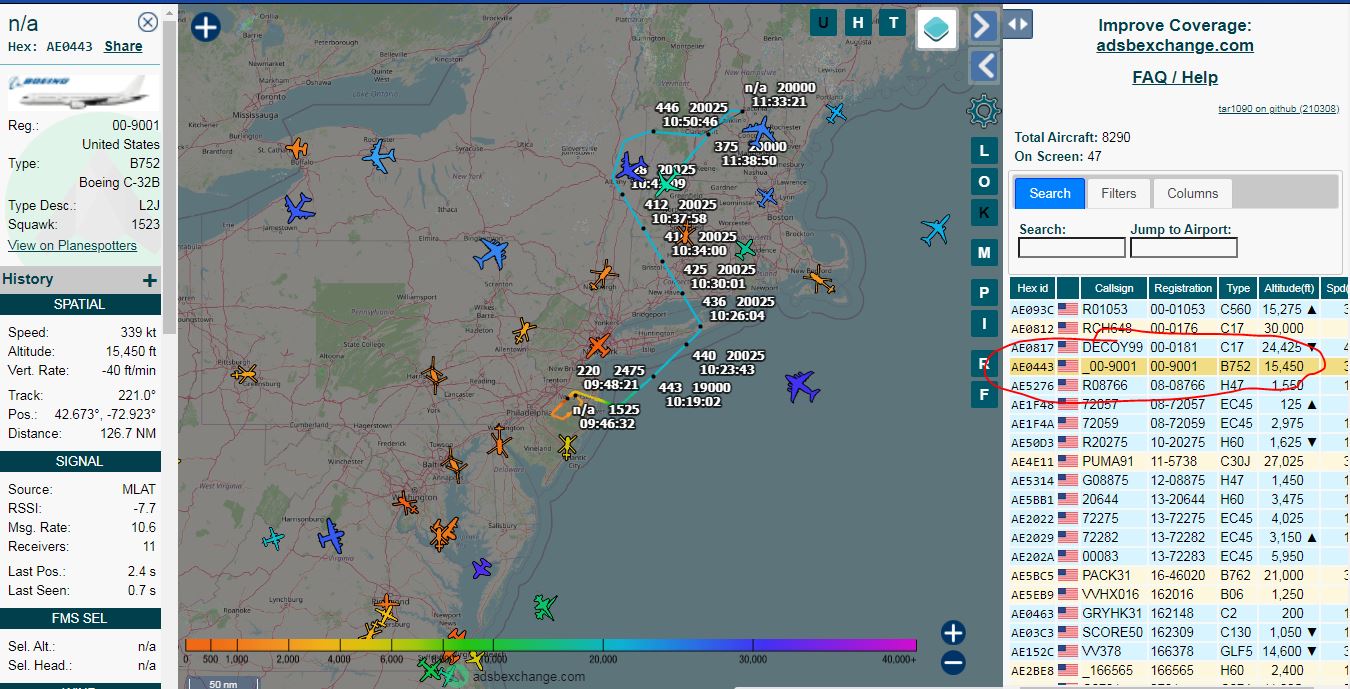Image resolution: width=1350 pixels, height=689 pixels.
Task: Open the Columns tab
Action: (x=1193, y=193)
